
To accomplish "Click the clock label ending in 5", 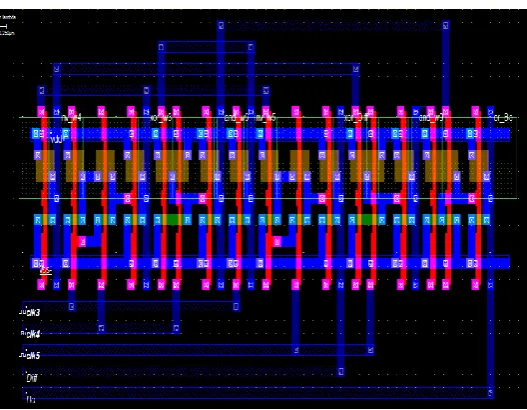I will click(x=33, y=356).
